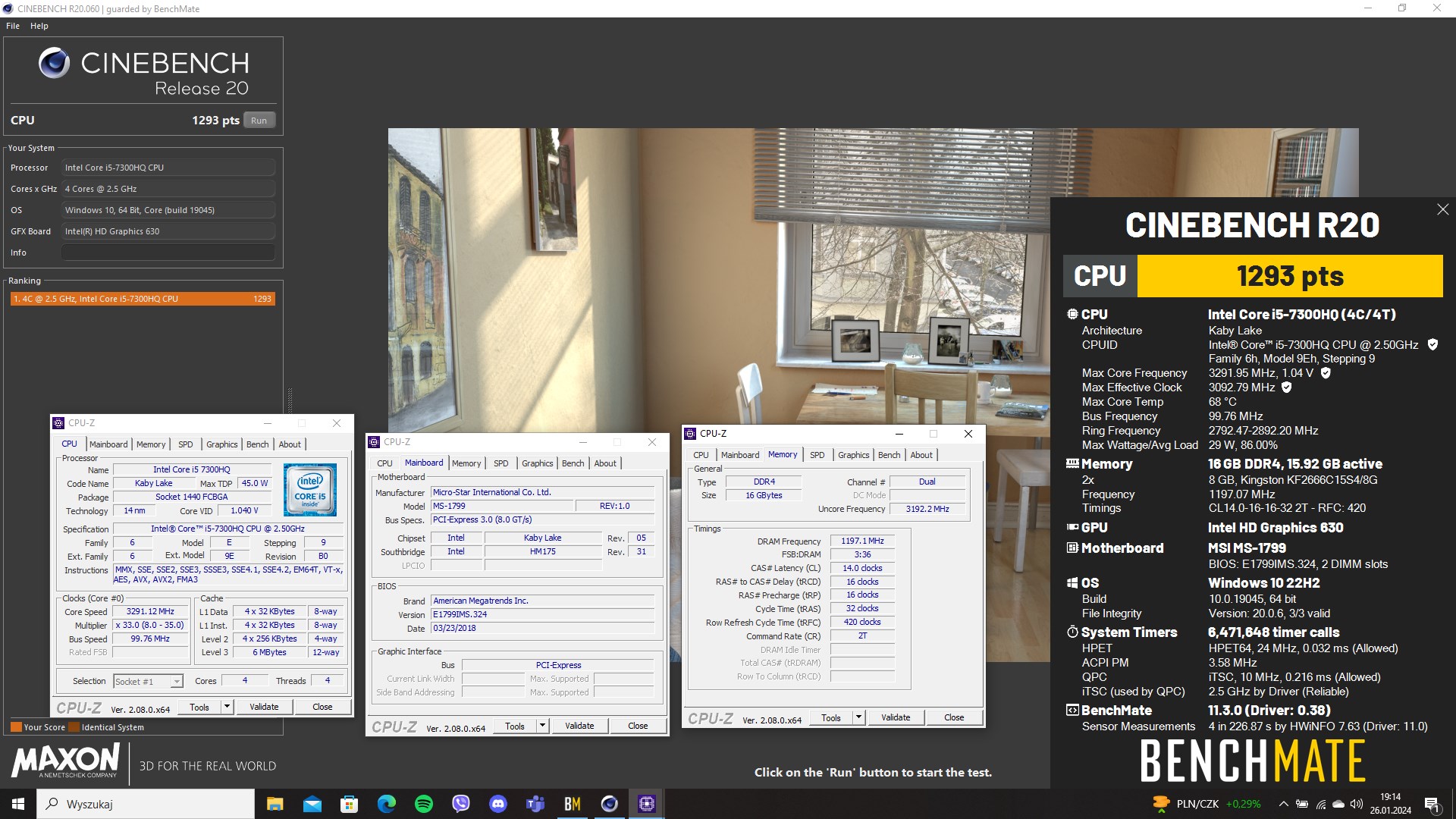
Task: Click the Intel Core i5 logo in CPU-Z
Action: coord(310,490)
